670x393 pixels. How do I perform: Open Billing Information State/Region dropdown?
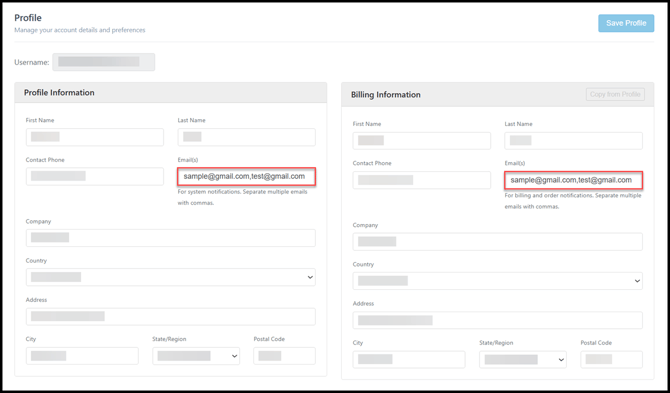[523, 360]
